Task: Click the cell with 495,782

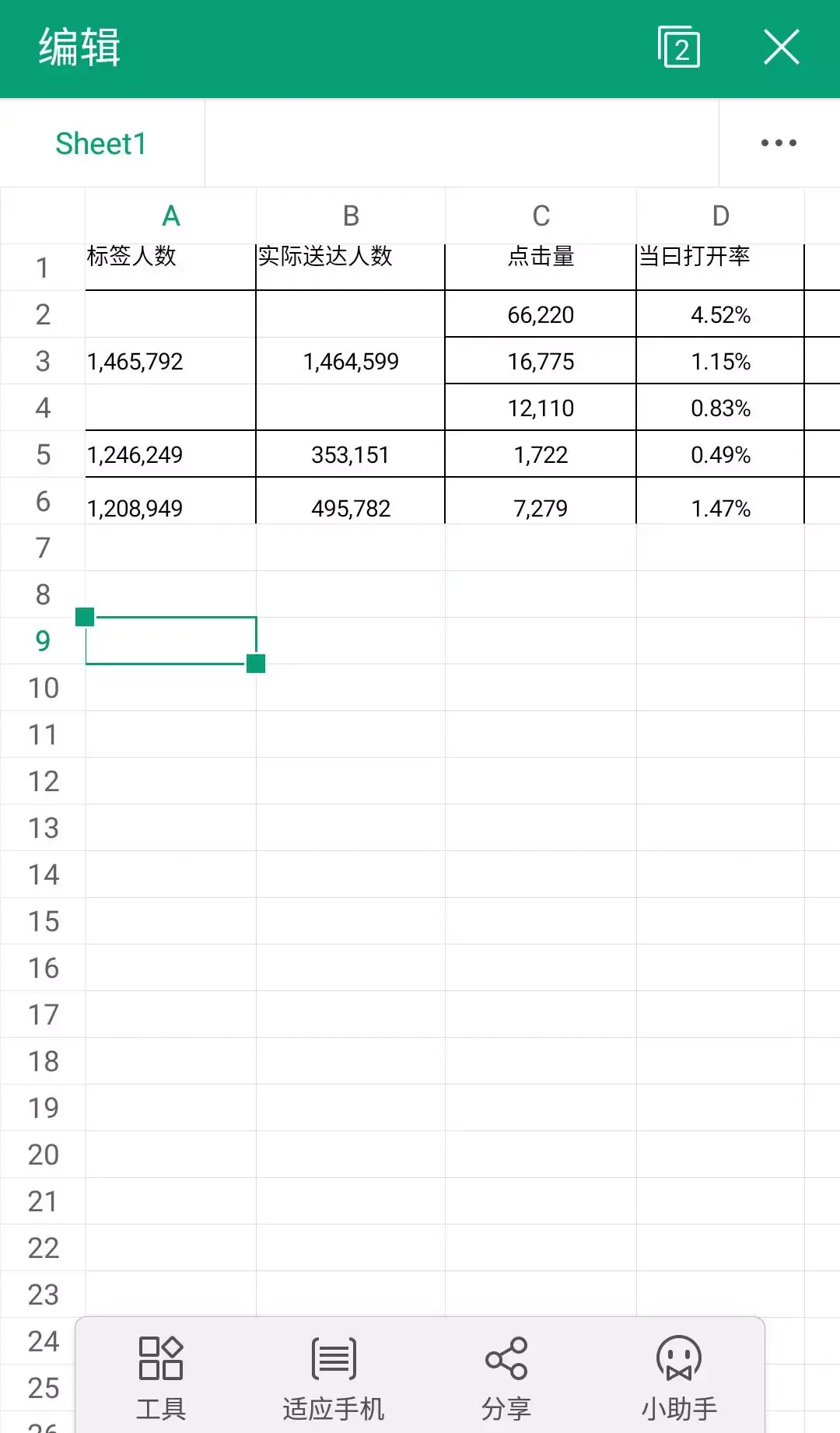Action: coord(351,500)
